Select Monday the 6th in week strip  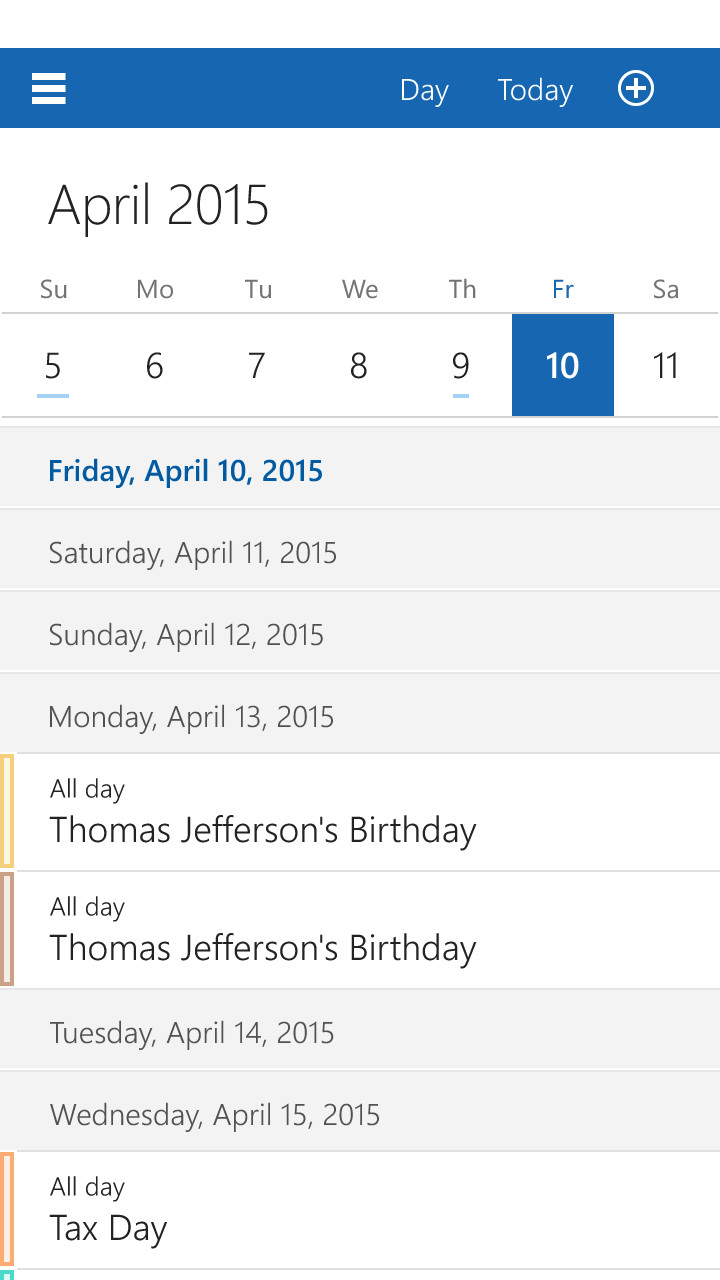pos(154,366)
